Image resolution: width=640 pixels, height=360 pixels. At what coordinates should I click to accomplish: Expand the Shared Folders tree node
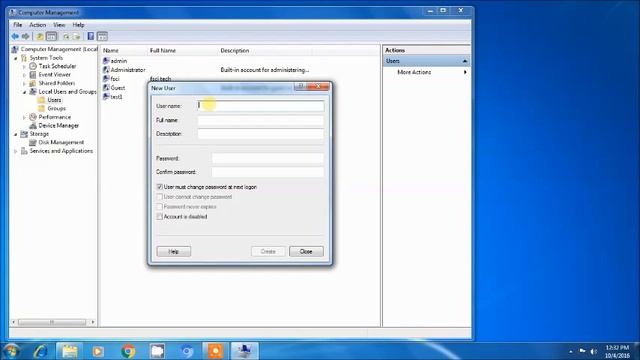tap(24, 84)
